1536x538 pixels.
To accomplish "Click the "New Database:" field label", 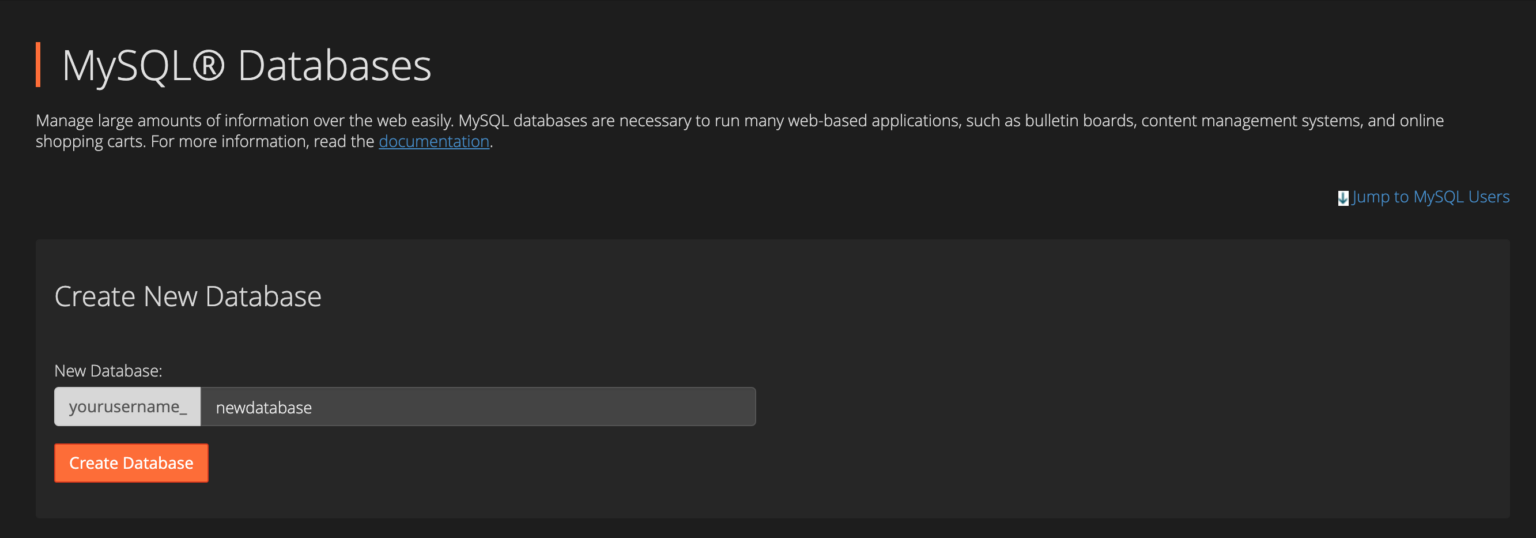I will [108, 371].
